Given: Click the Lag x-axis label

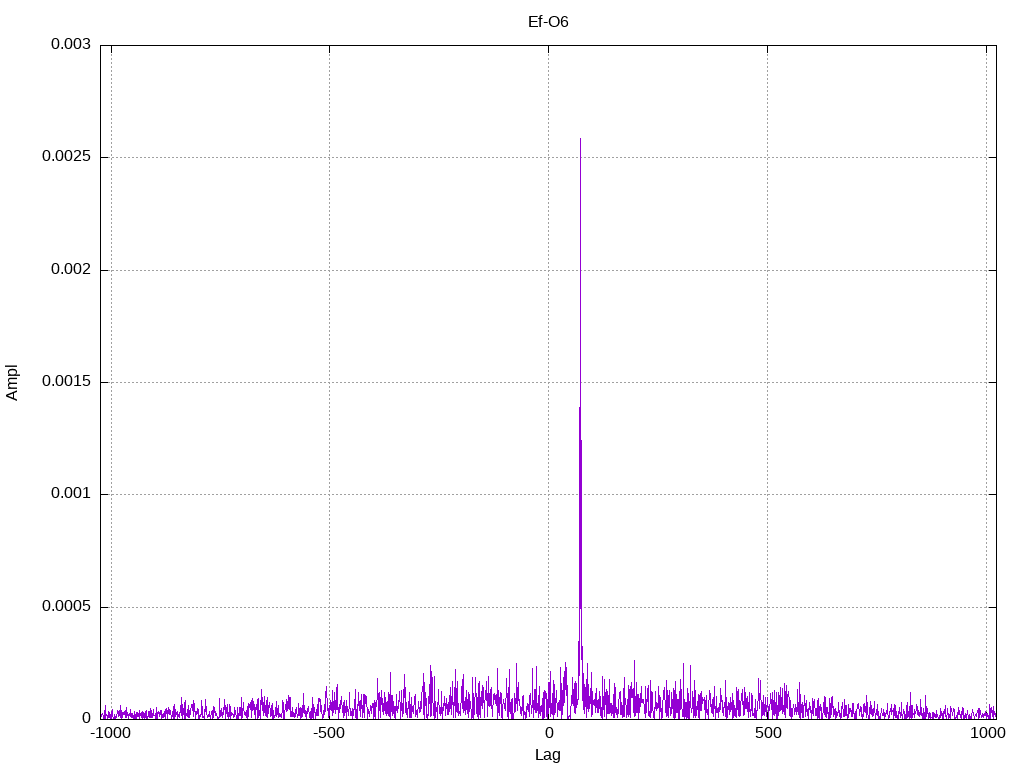Looking at the screenshot, I should click(548, 755).
